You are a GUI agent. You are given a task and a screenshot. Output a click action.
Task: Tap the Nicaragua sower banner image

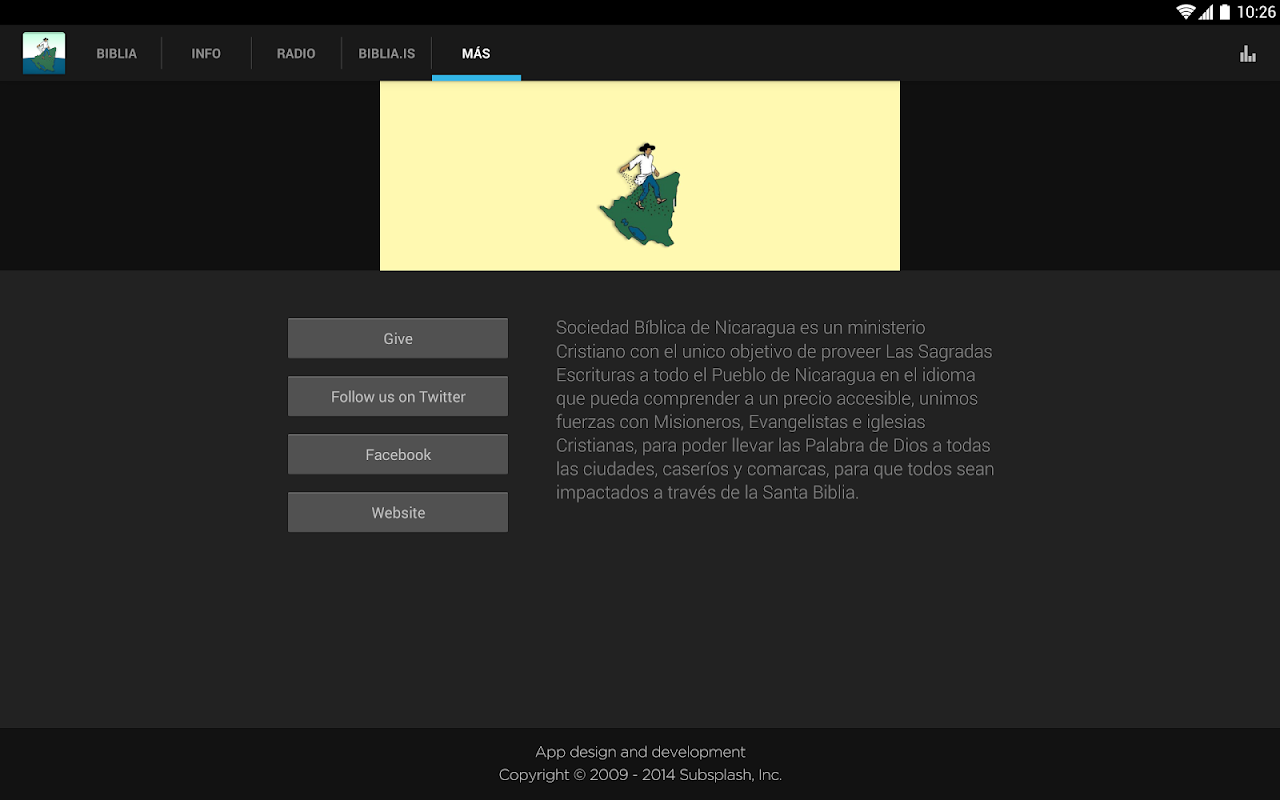(x=640, y=176)
